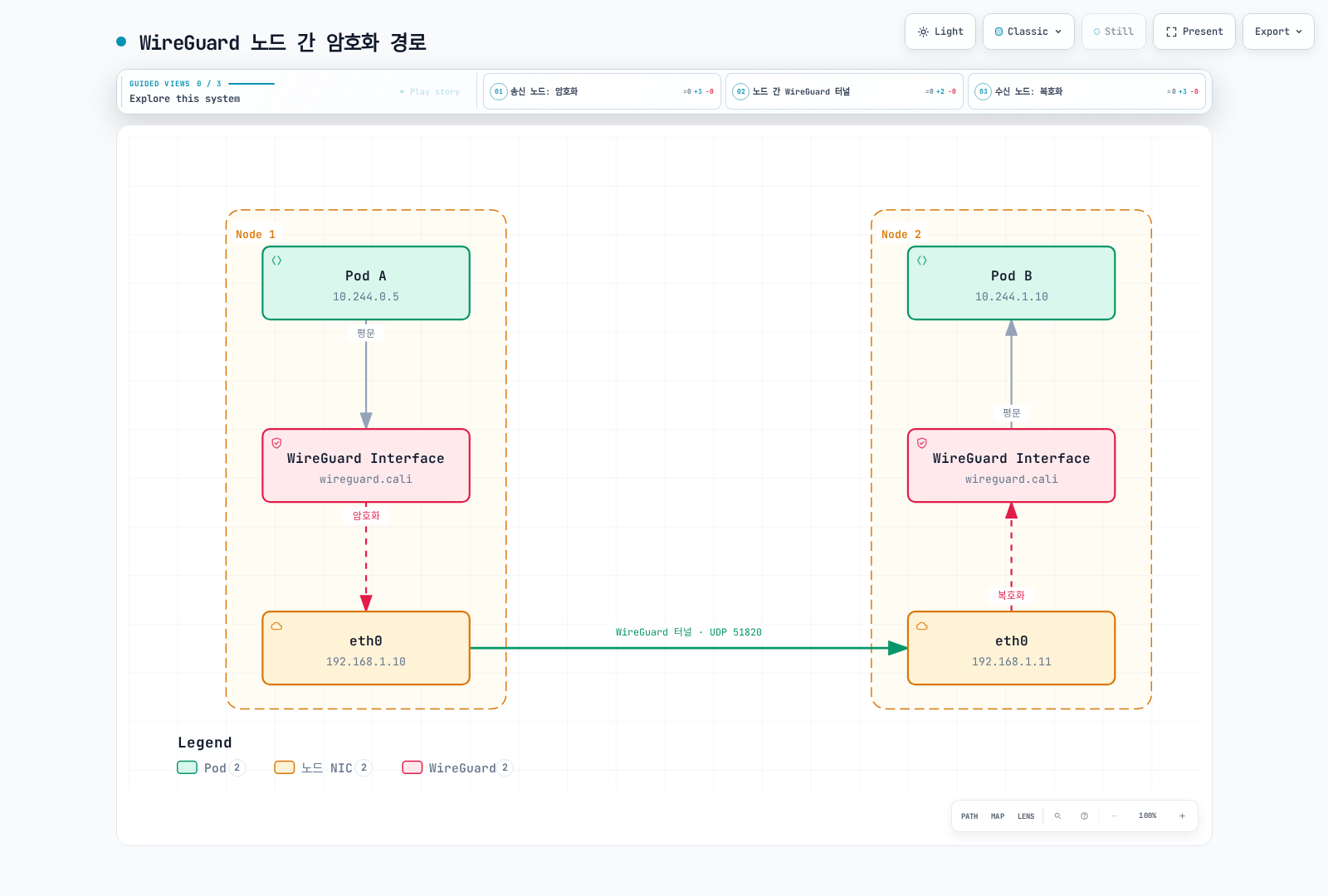The image size is (1328, 896).
Task: Open guided view 03 수신 노드: 복호화
Action: [x=1086, y=91]
